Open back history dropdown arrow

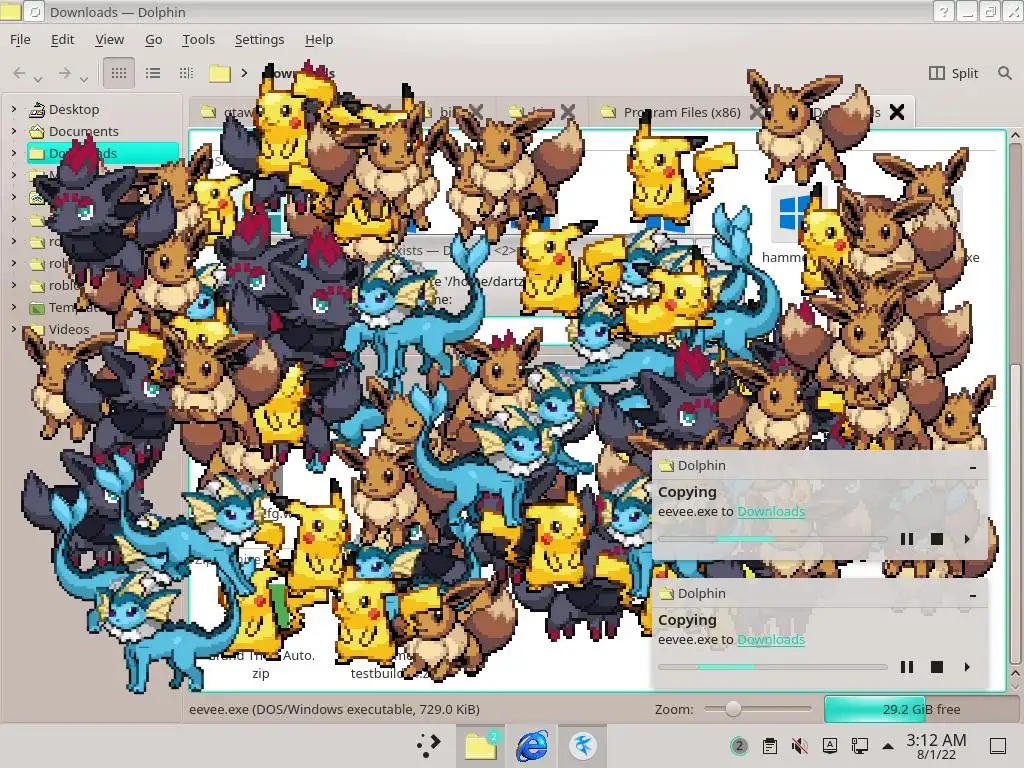point(38,79)
